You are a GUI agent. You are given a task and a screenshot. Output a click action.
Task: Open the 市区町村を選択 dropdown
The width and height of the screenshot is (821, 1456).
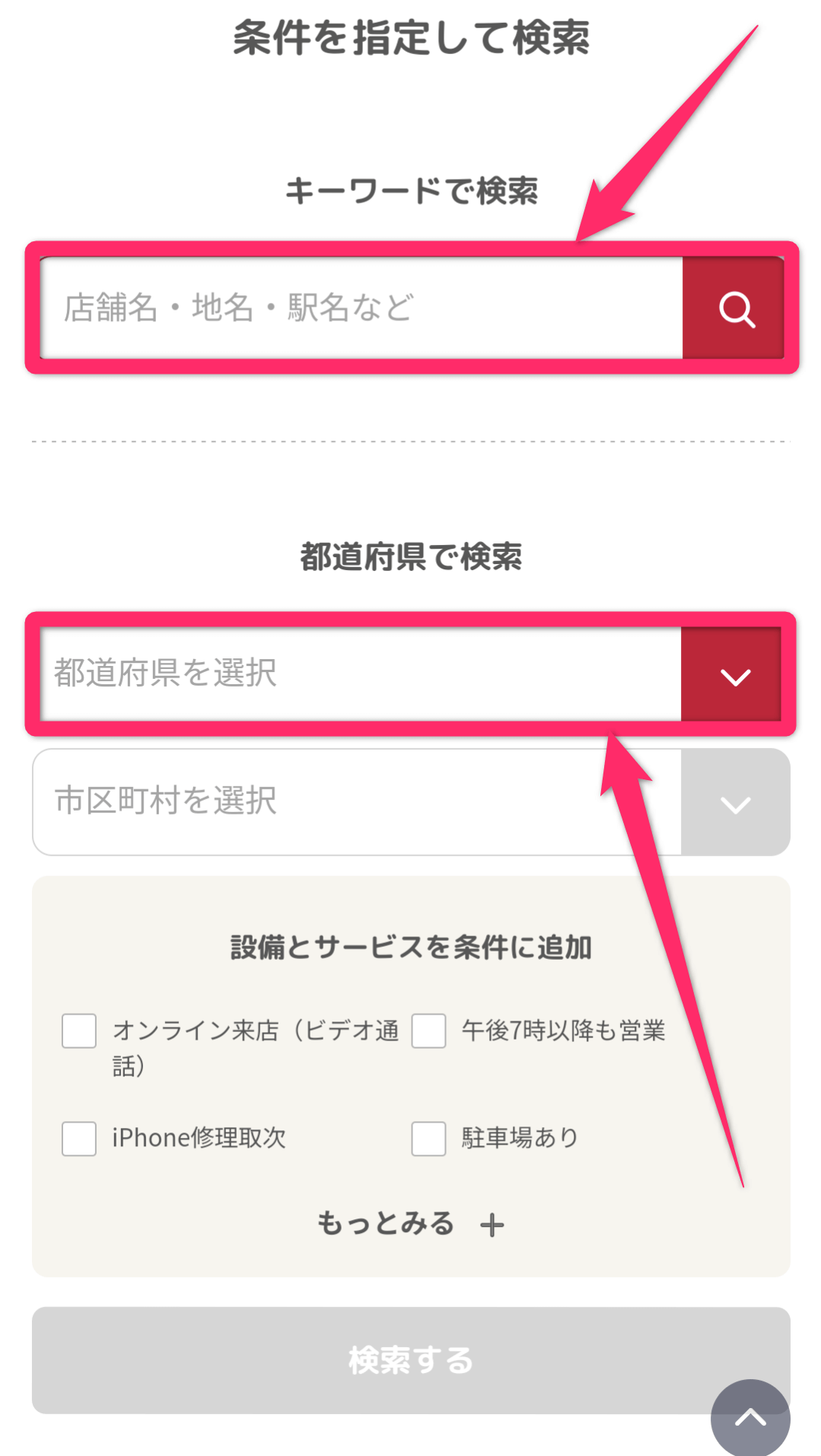(358, 801)
